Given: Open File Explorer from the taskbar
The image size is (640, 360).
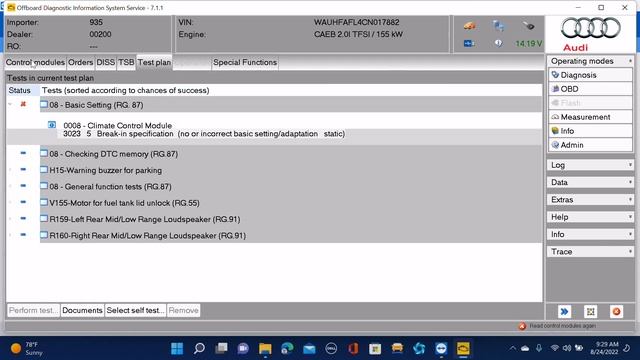Looking at the screenshot, I should 265,348.
